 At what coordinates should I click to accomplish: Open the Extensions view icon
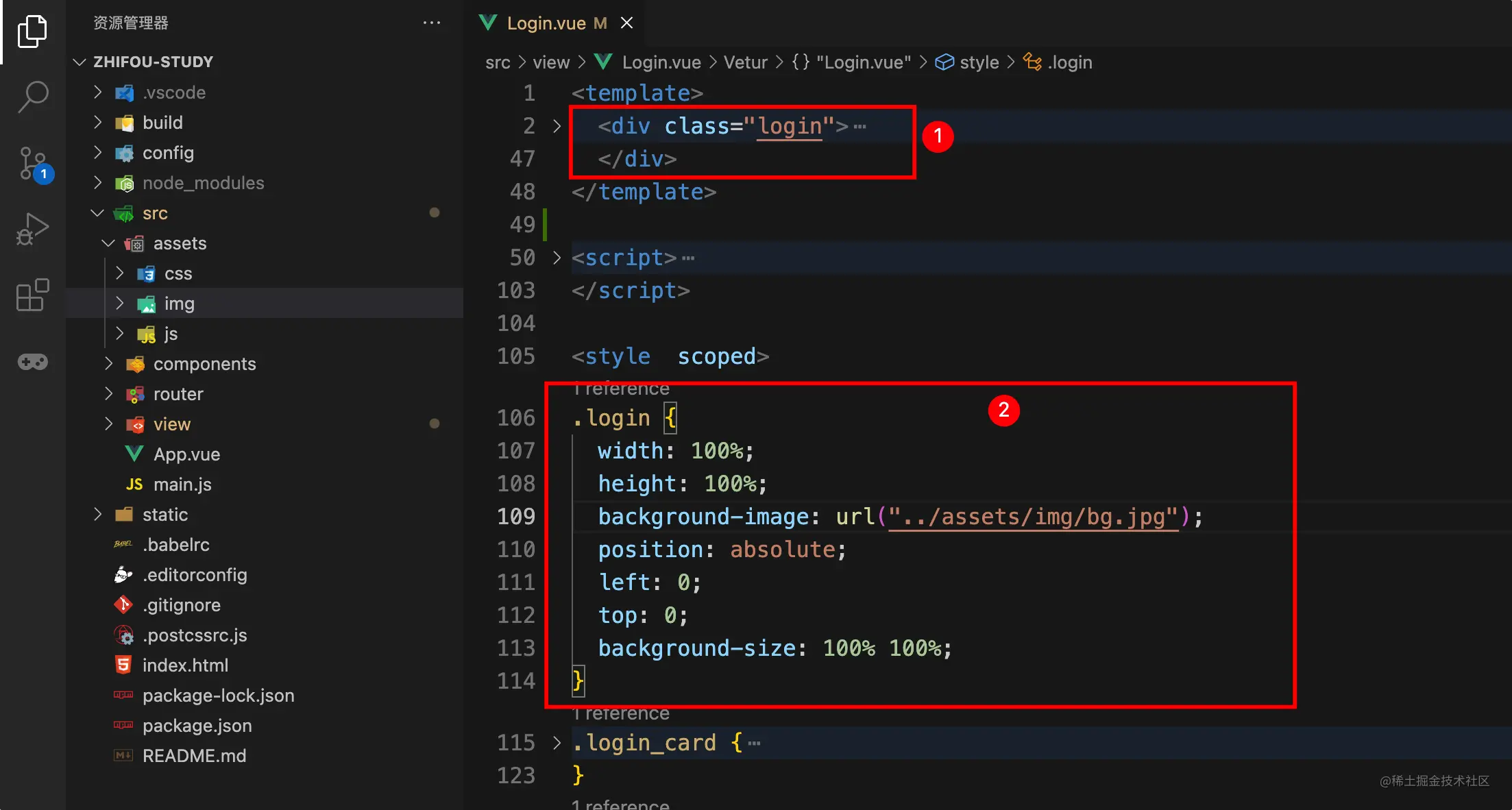pyautogui.click(x=32, y=295)
